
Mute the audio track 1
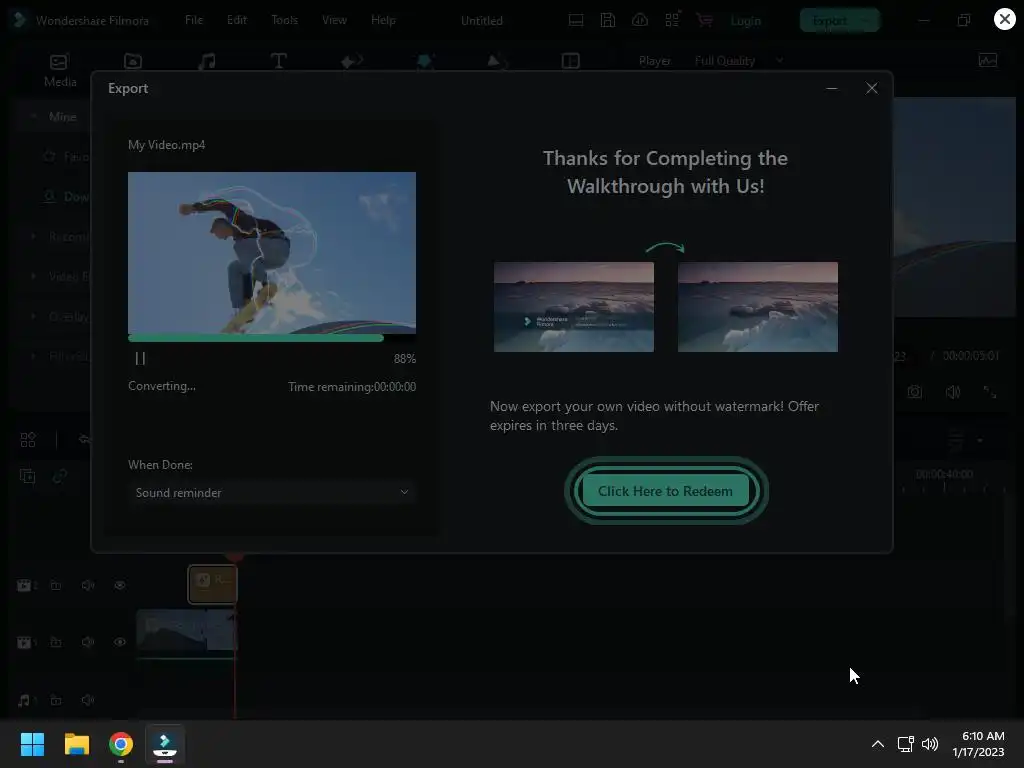pyautogui.click(x=88, y=700)
